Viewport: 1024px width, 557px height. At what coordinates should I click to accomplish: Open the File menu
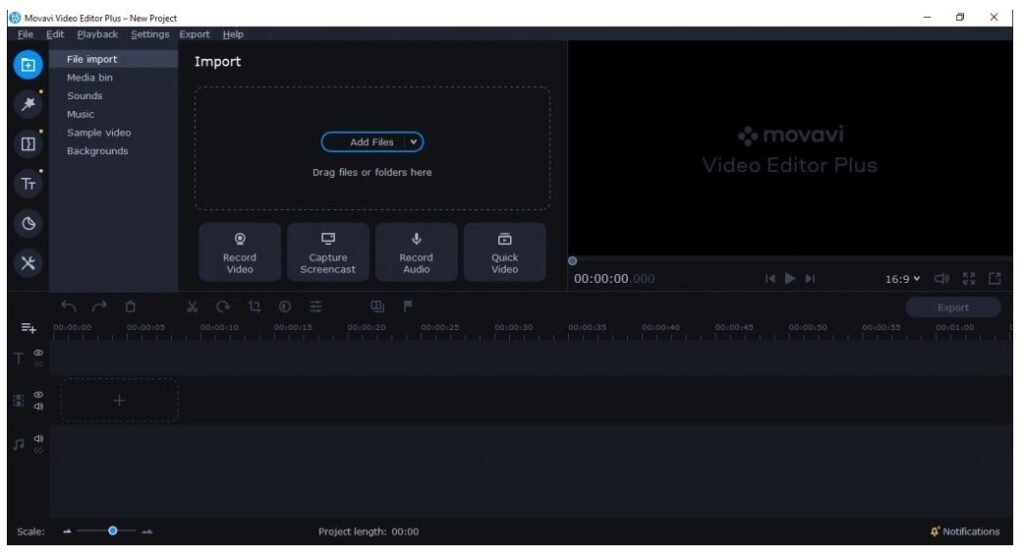(25, 34)
